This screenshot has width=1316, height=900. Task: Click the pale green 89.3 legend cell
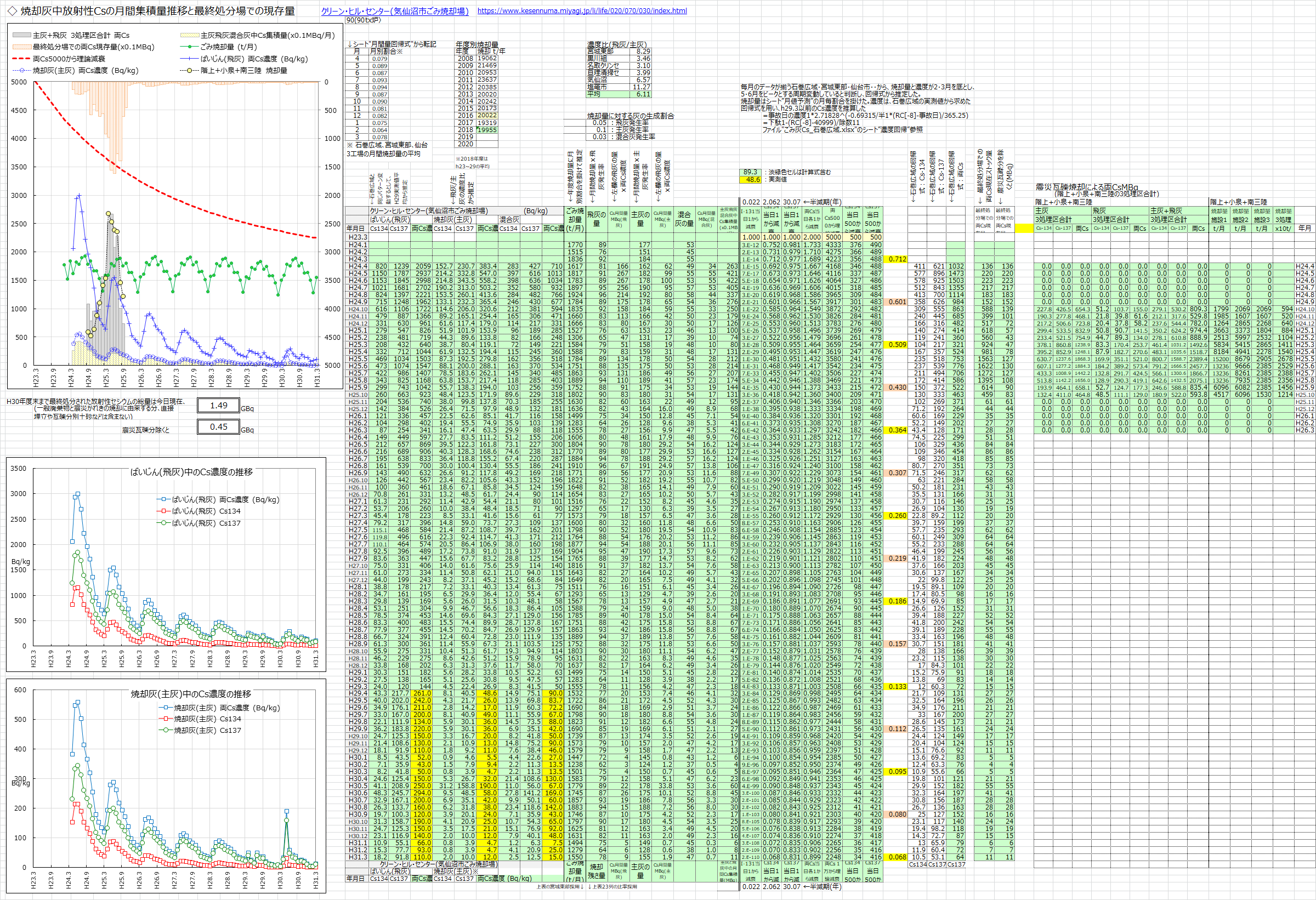pyautogui.click(x=750, y=172)
